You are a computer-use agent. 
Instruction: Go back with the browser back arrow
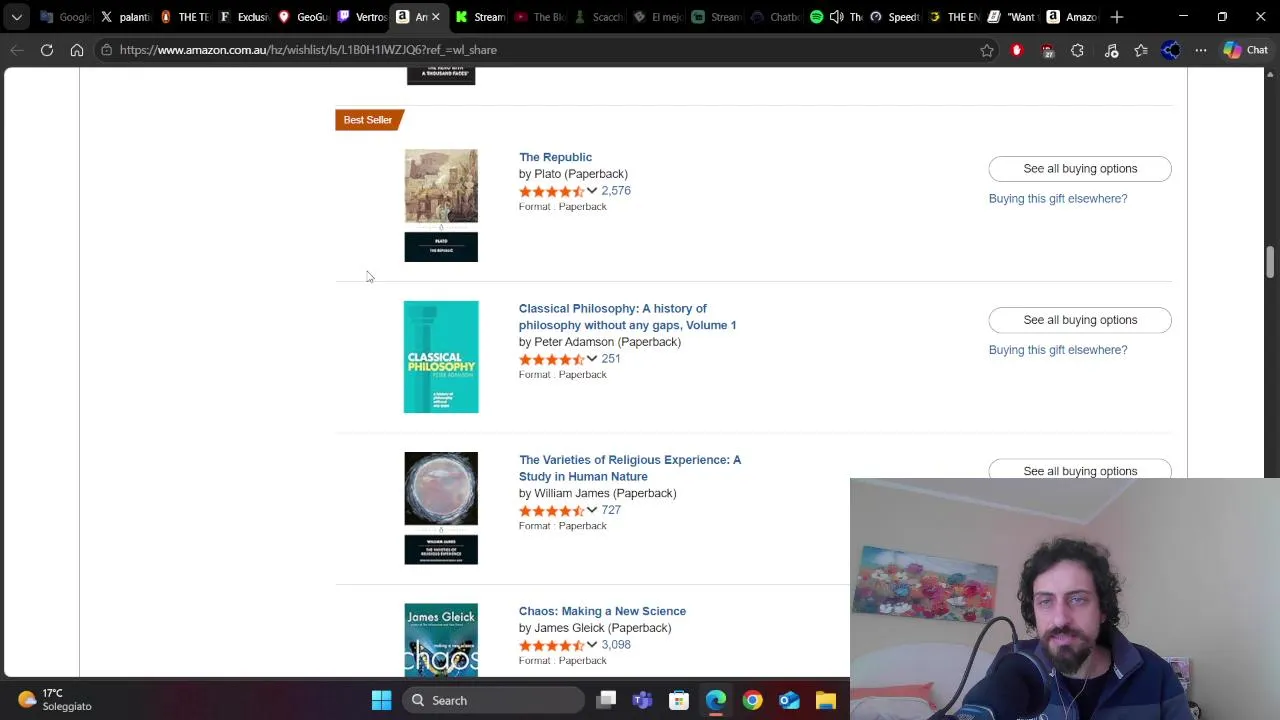tap(17, 50)
